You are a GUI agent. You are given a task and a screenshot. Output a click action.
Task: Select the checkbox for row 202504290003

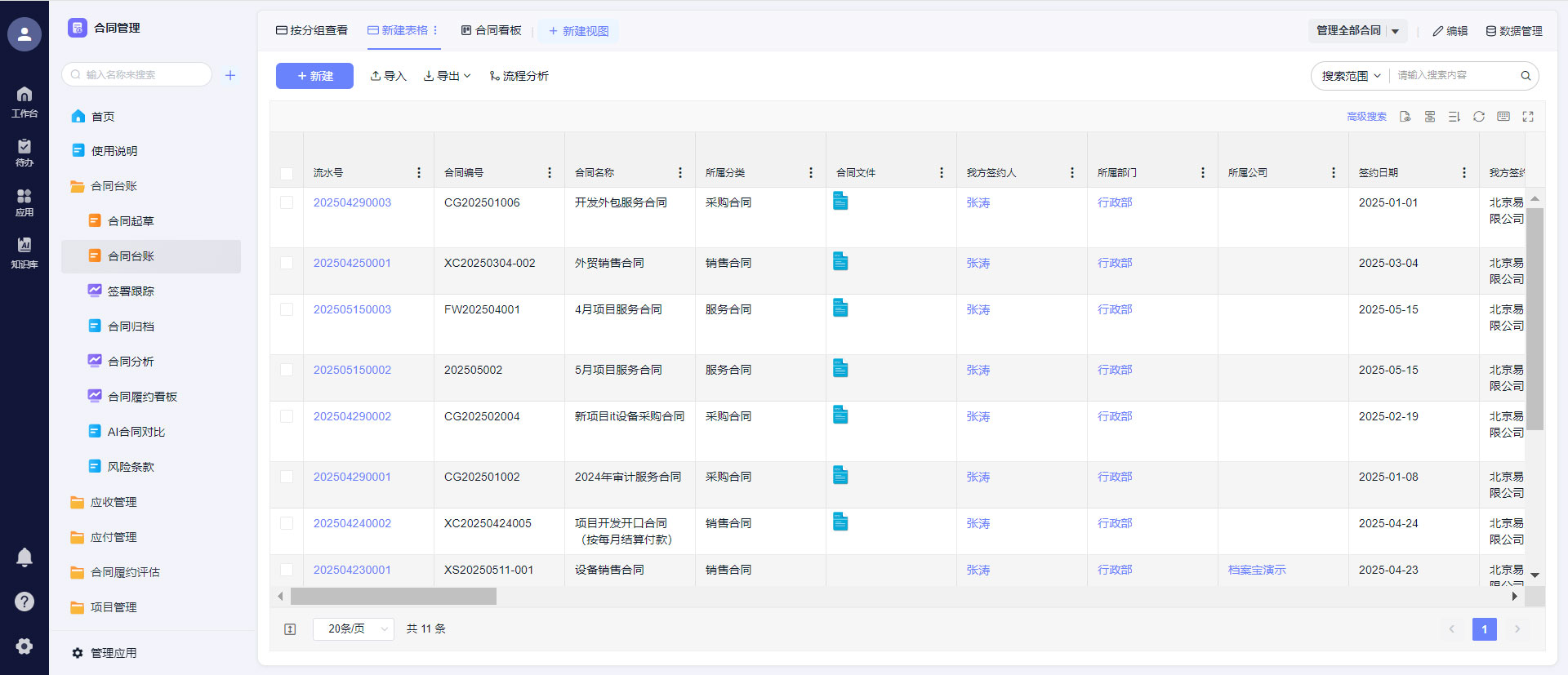[287, 202]
